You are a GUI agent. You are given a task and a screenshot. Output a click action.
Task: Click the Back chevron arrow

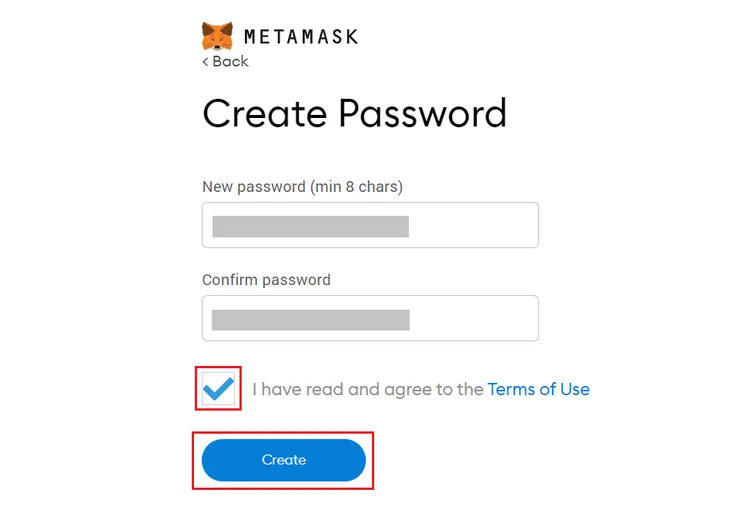click(x=206, y=62)
